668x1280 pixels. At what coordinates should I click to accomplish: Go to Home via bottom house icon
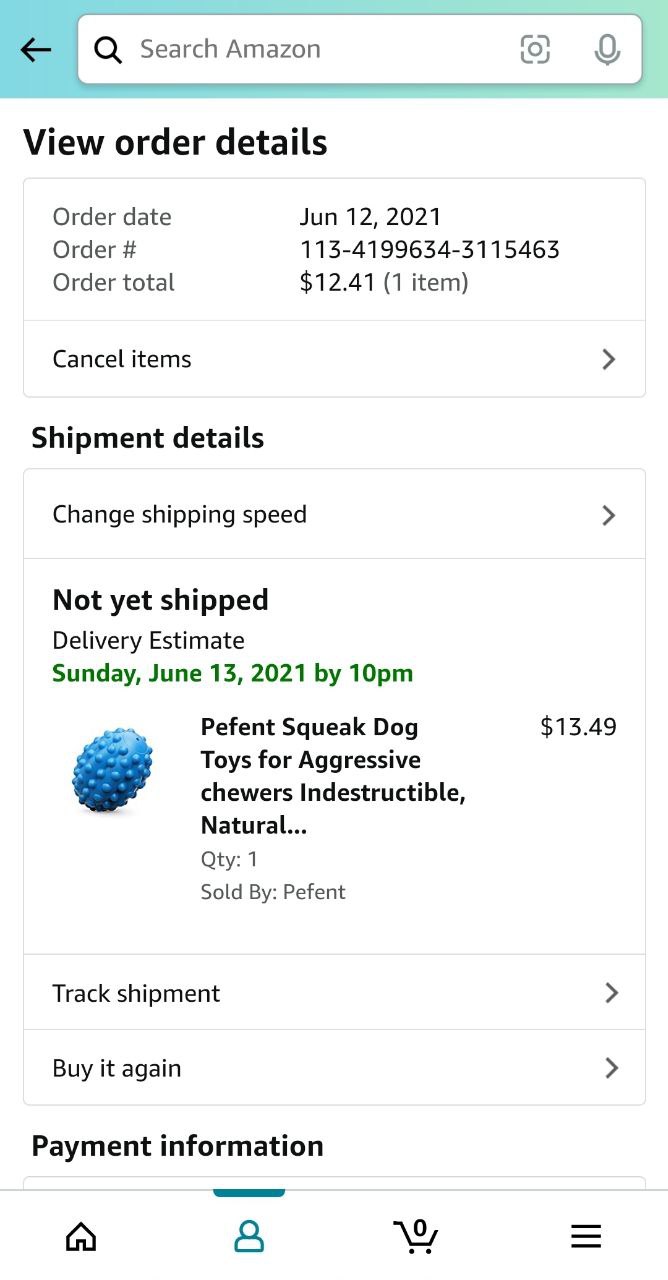[81, 1236]
